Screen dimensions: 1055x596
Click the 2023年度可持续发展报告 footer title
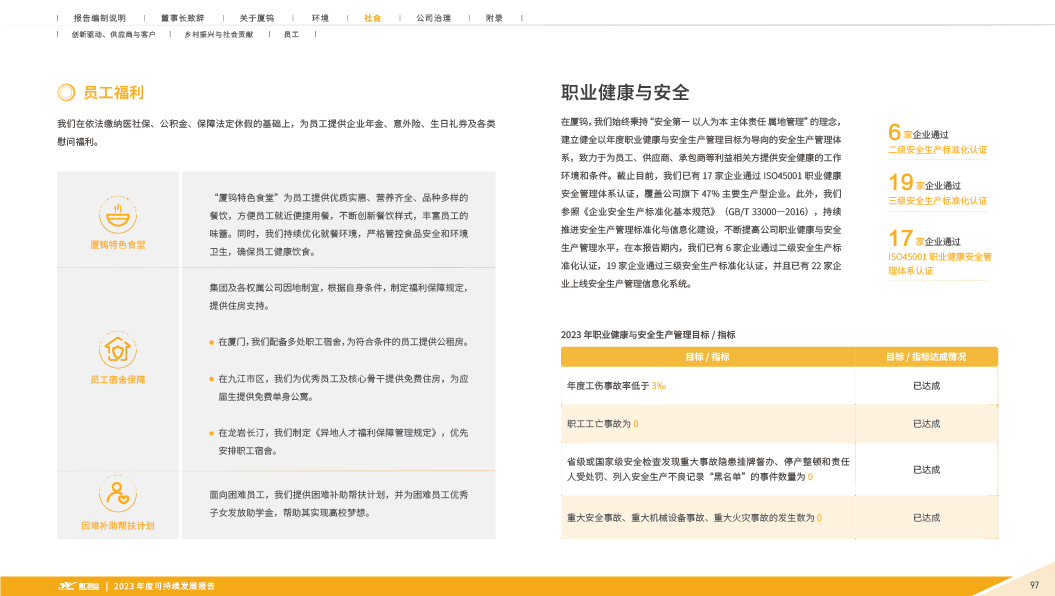(165, 585)
